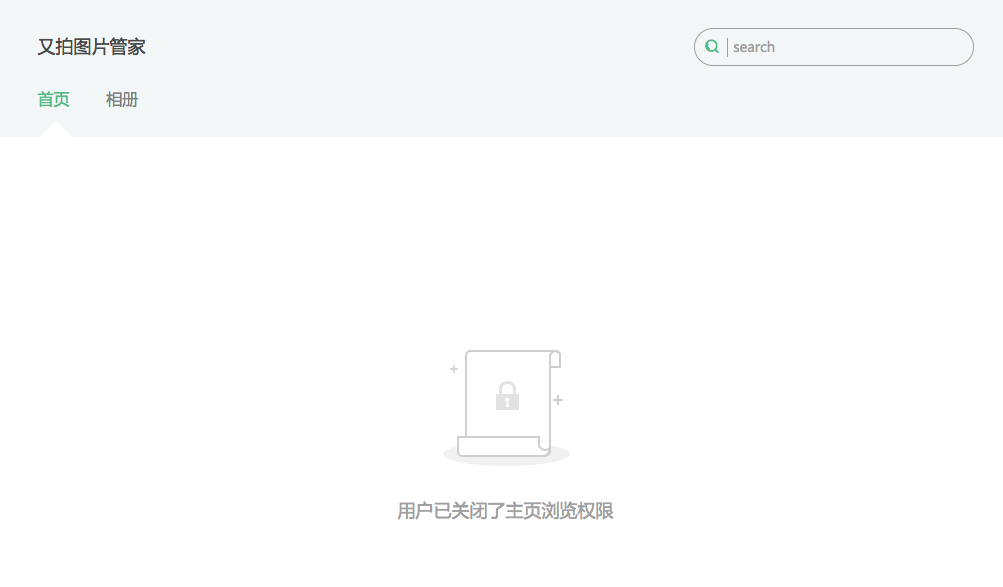Click the right end of search box
This screenshot has height=587, width=1003.
(960, 47)
